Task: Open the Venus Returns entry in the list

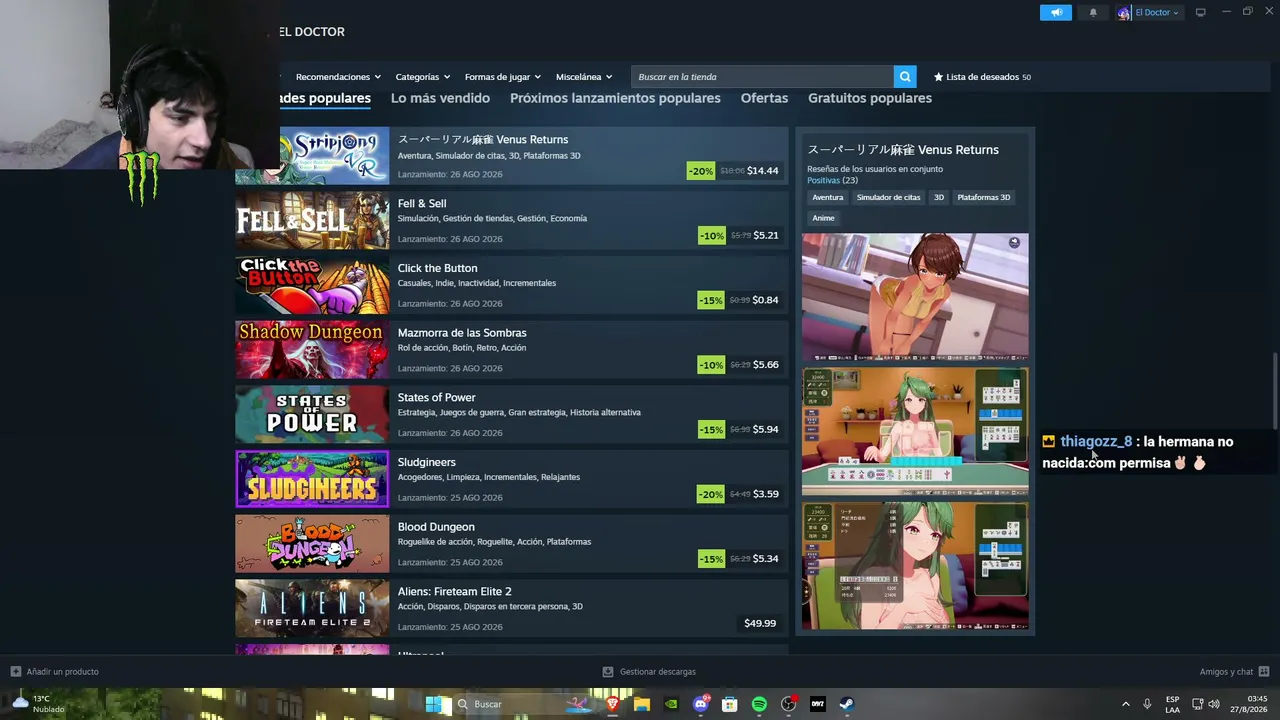Action: click(x=512, y=156)
